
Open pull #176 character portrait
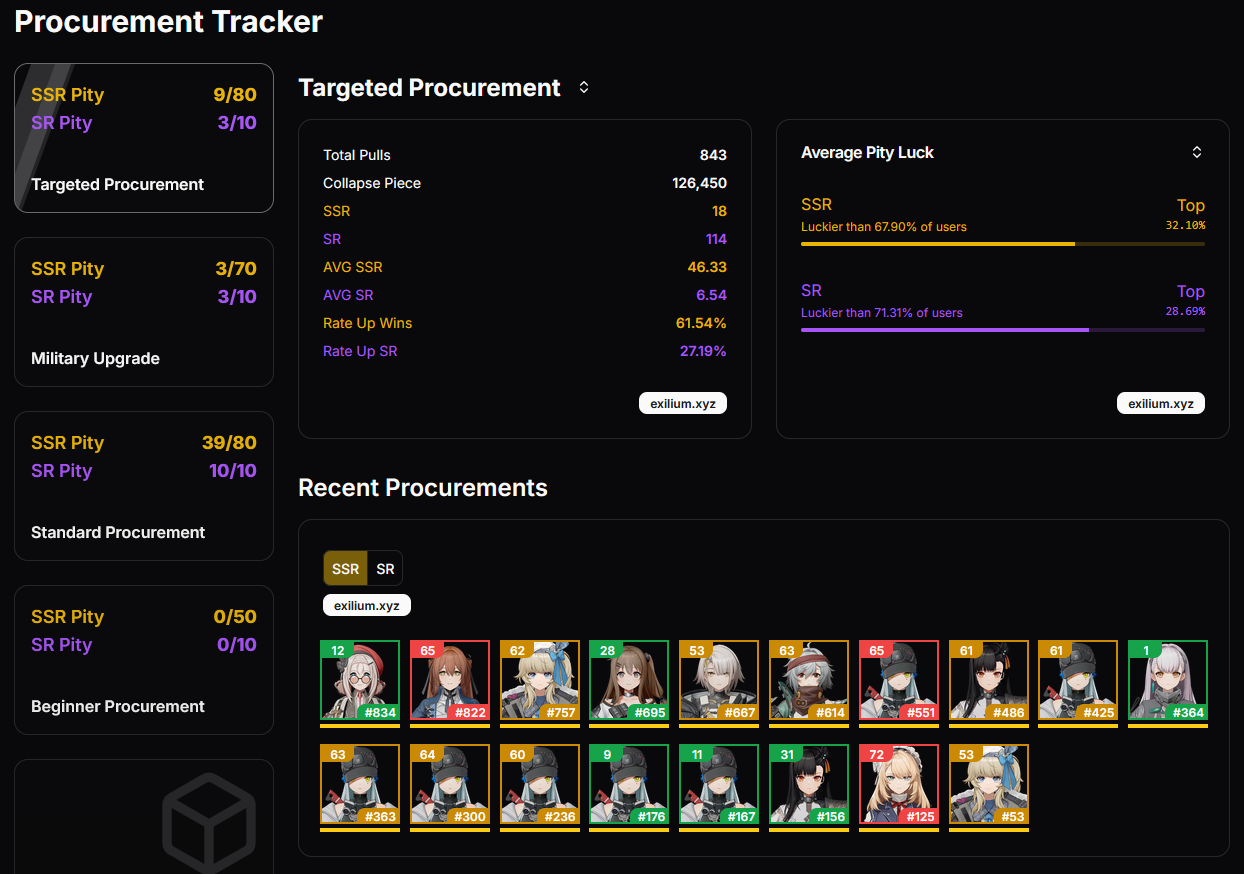629,784
